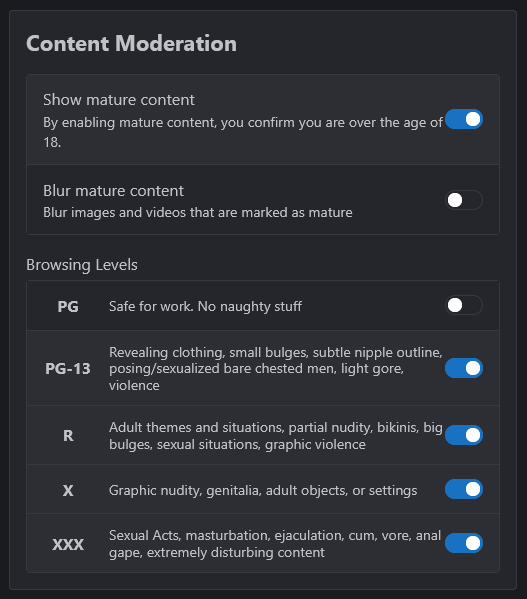
Task: Click the X rating label
Action: pos(68,490)
